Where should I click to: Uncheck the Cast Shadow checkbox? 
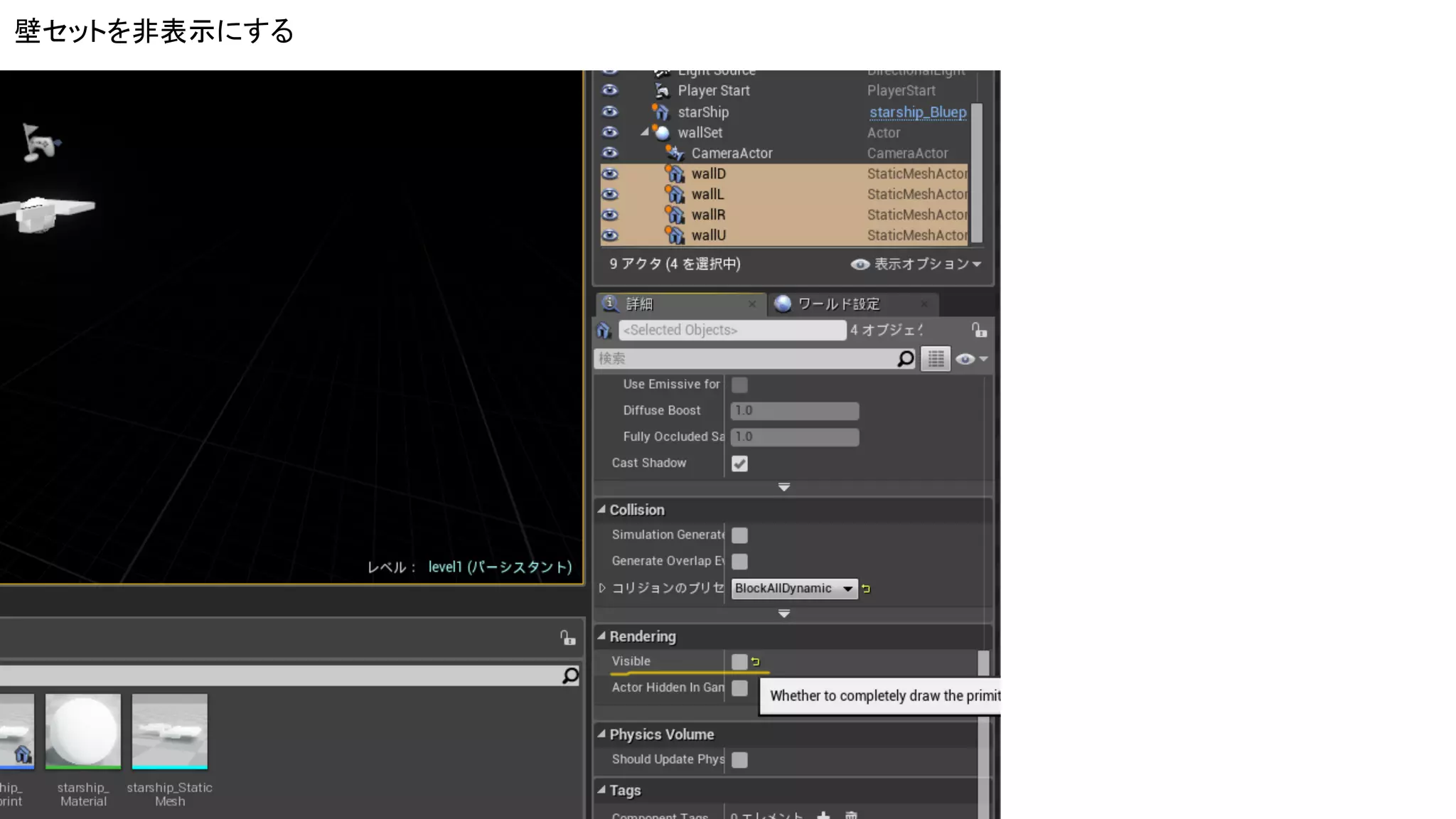click(x=739, y=464)
